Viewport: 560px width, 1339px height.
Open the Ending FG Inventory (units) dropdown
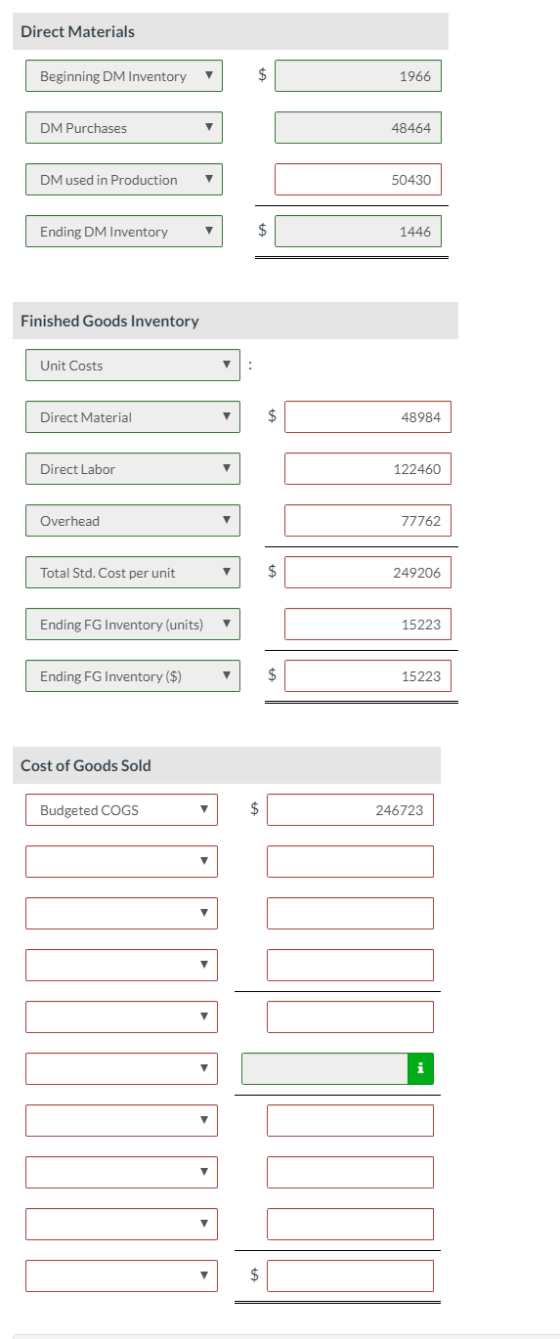(x=133, y=624)
